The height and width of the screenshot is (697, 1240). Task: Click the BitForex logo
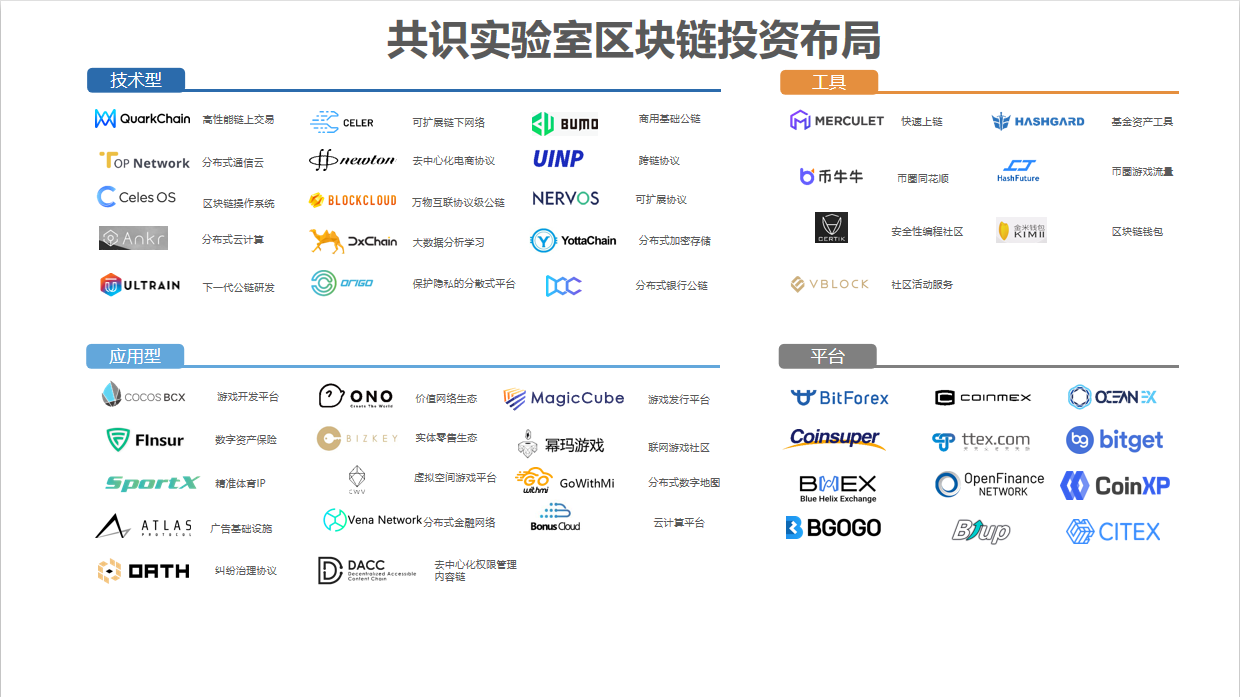839,397
